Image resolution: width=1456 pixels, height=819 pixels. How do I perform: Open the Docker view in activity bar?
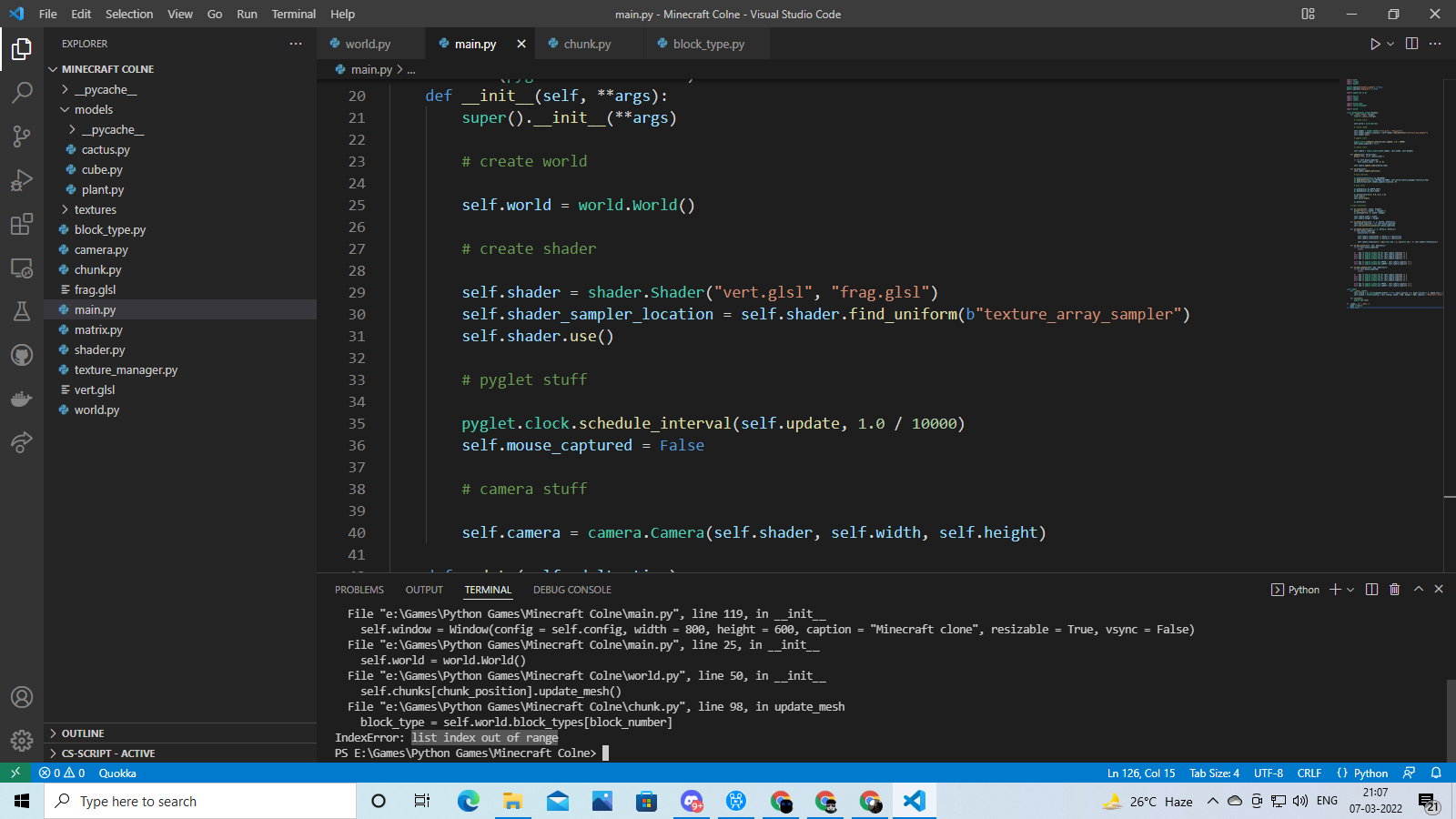pyautogui.click(x=22, y=399)
